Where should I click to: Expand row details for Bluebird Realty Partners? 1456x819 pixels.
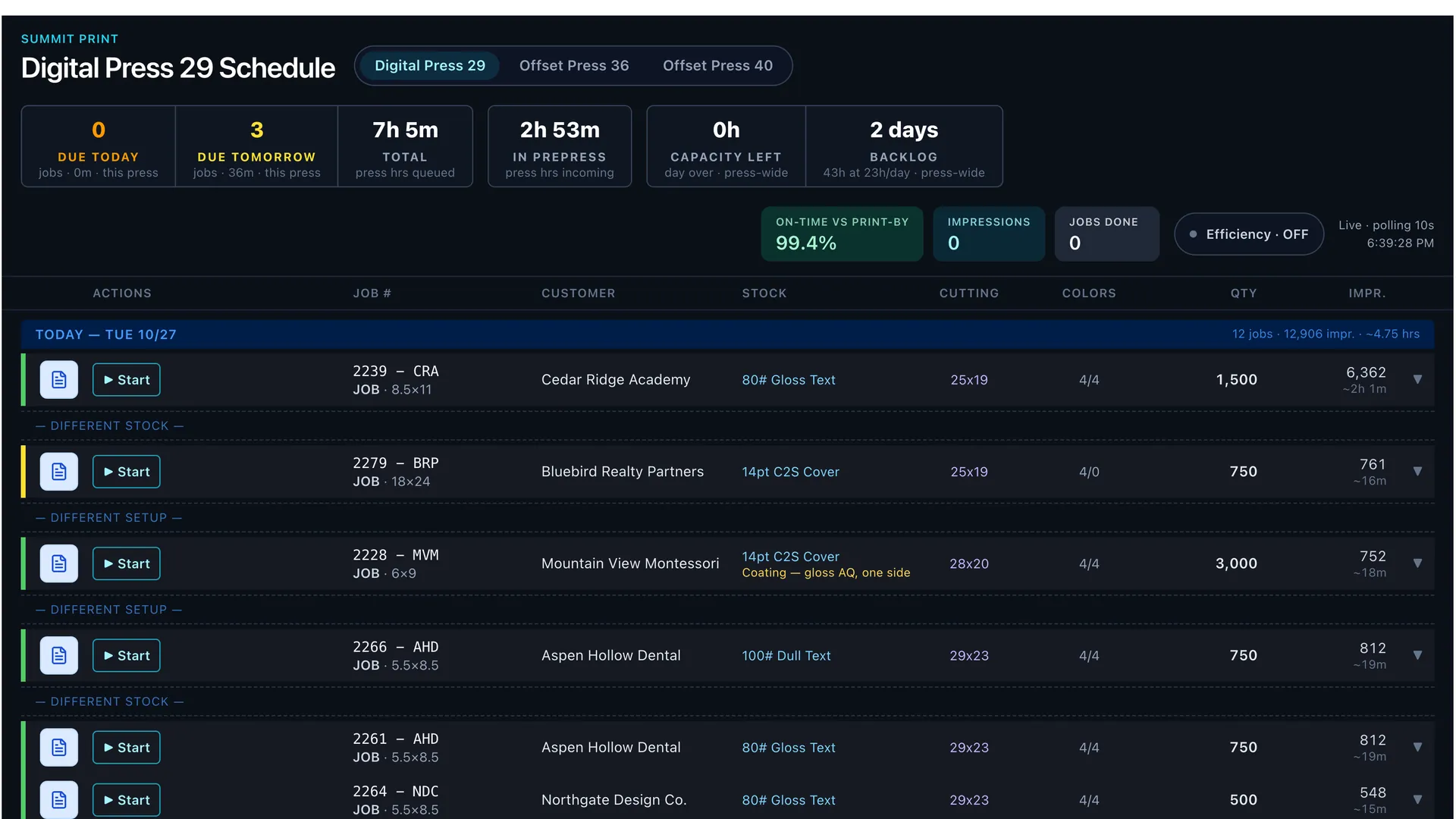1417,471
